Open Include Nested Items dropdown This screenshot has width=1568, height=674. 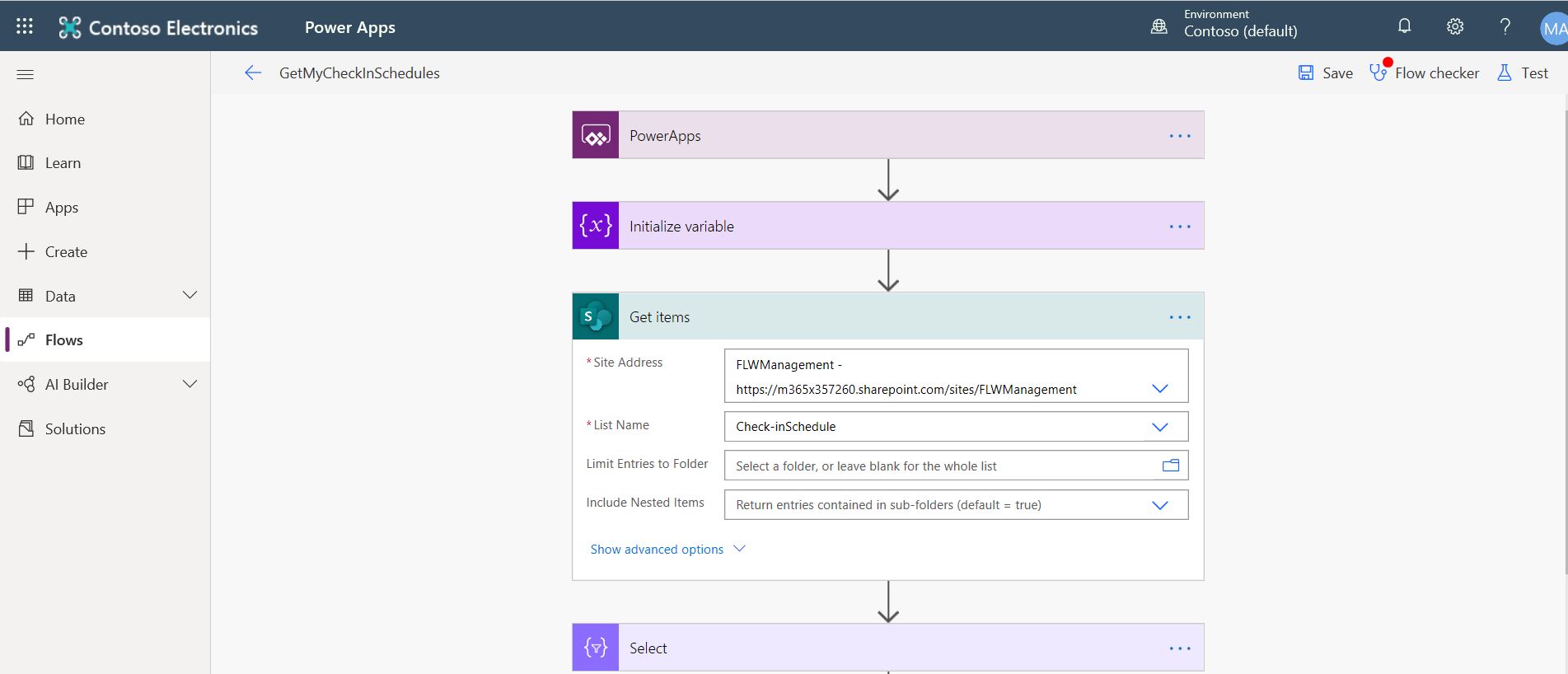(1160, 505)
